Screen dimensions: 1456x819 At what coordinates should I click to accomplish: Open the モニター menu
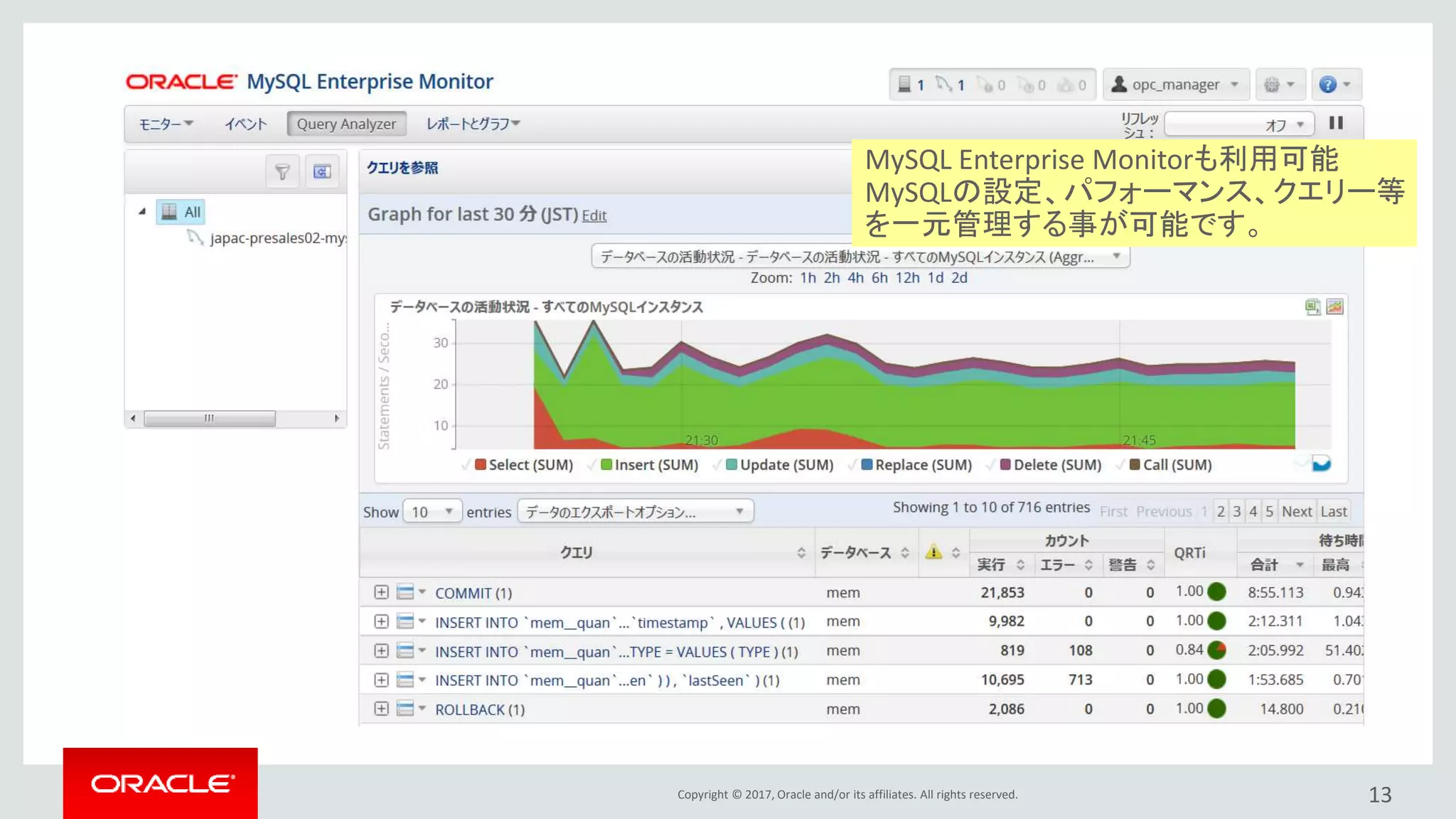[x=166, y=124]
